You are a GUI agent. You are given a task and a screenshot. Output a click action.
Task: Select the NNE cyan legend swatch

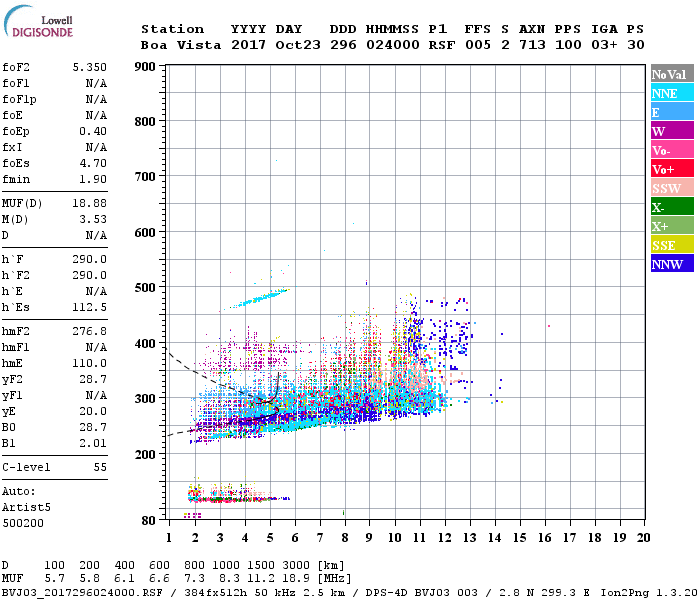click(672, 93)
